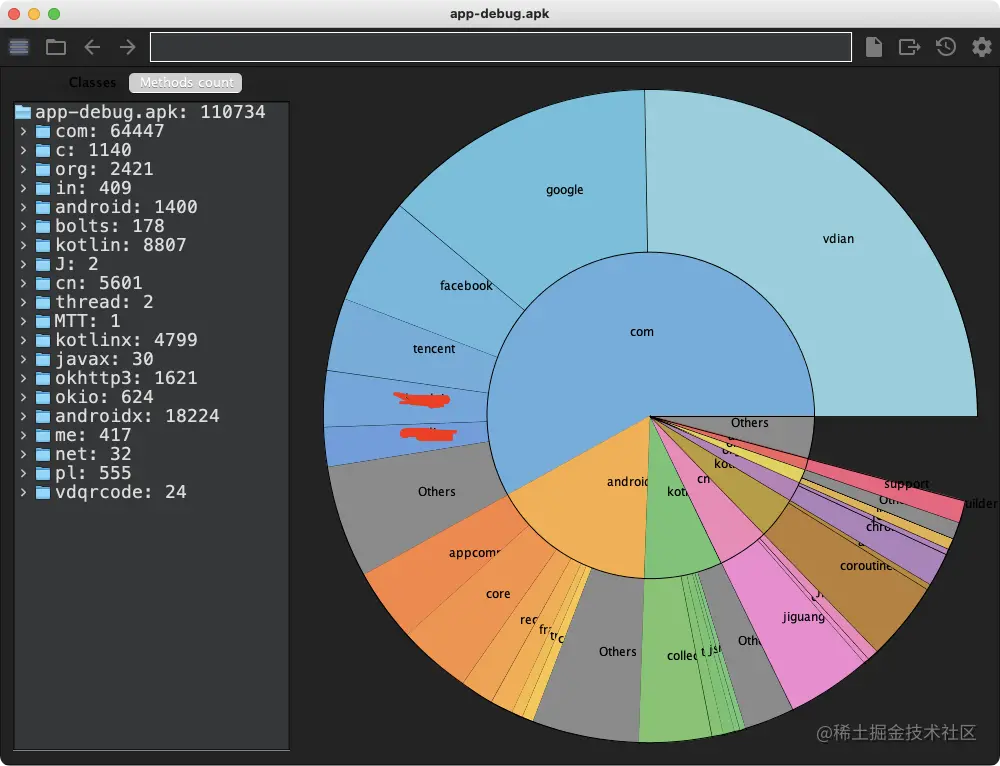The height and width of the screenshot is (766, 1000).
Task: Expand the android package node
Action: coord(23,207)
